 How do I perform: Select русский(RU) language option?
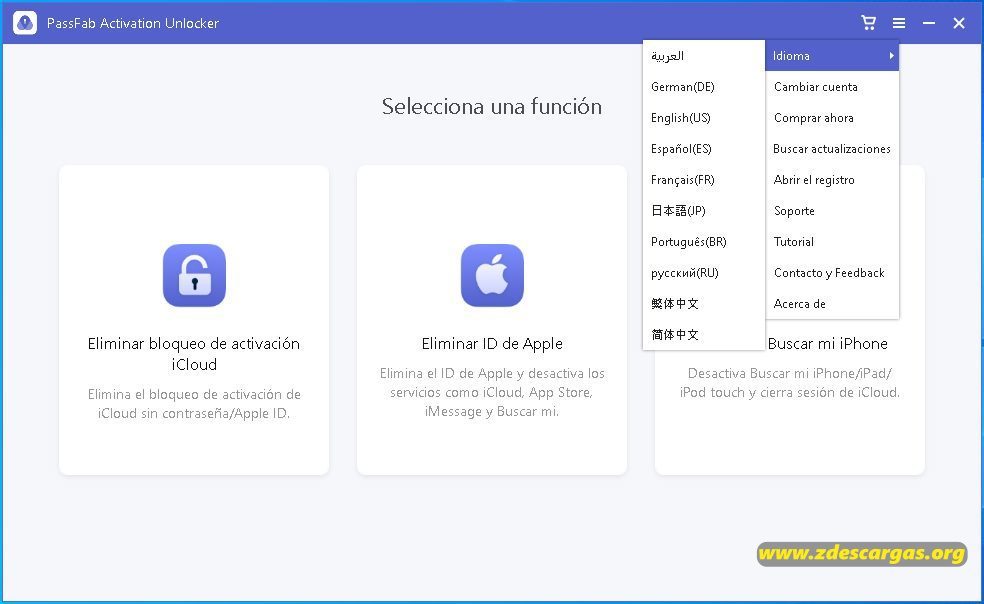[703, 272]
